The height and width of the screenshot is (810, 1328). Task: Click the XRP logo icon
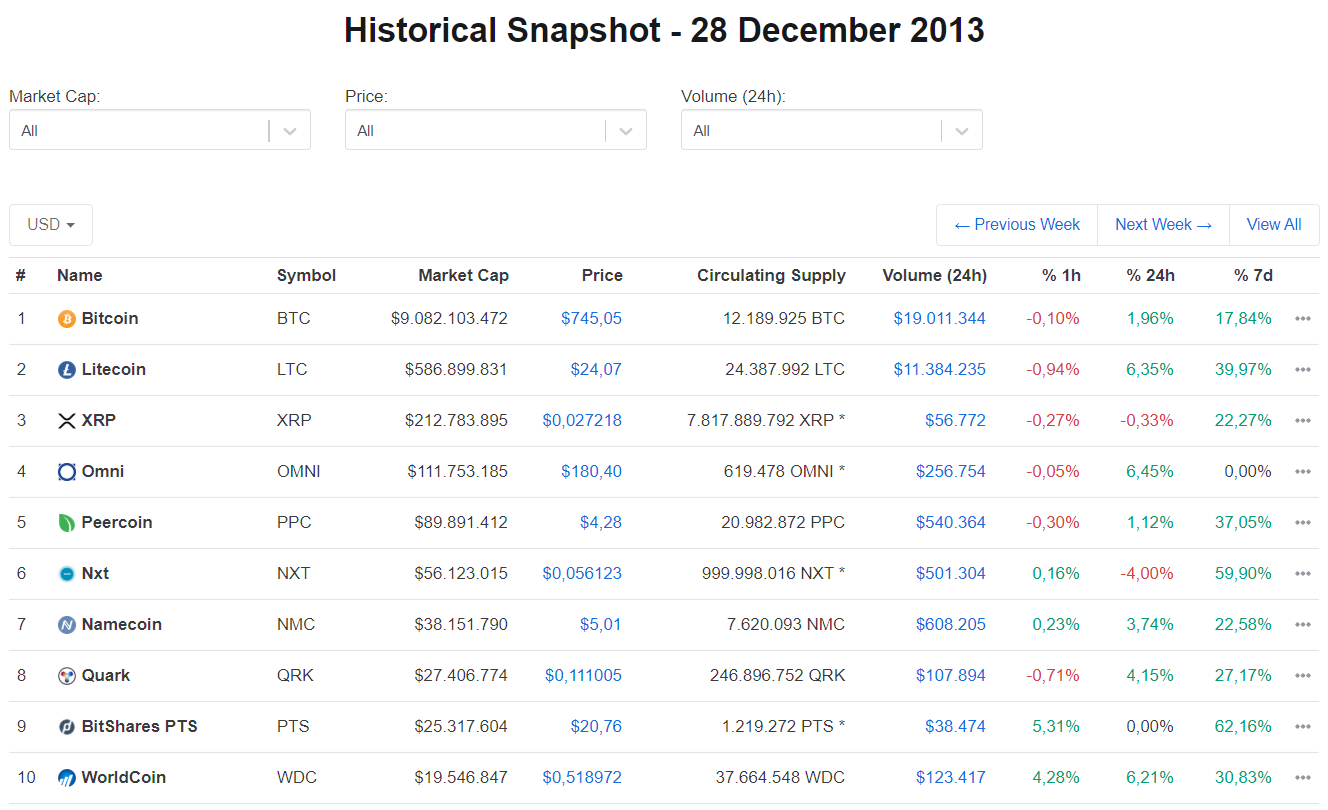point(67,421)
